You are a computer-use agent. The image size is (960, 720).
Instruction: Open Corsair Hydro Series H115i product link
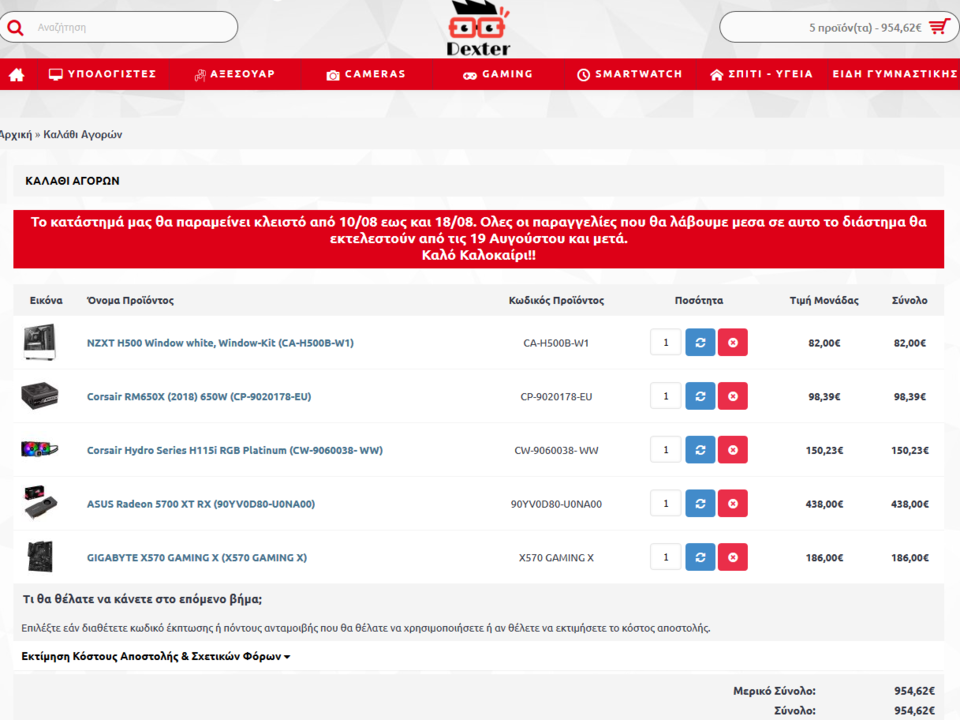coord(234,451)
